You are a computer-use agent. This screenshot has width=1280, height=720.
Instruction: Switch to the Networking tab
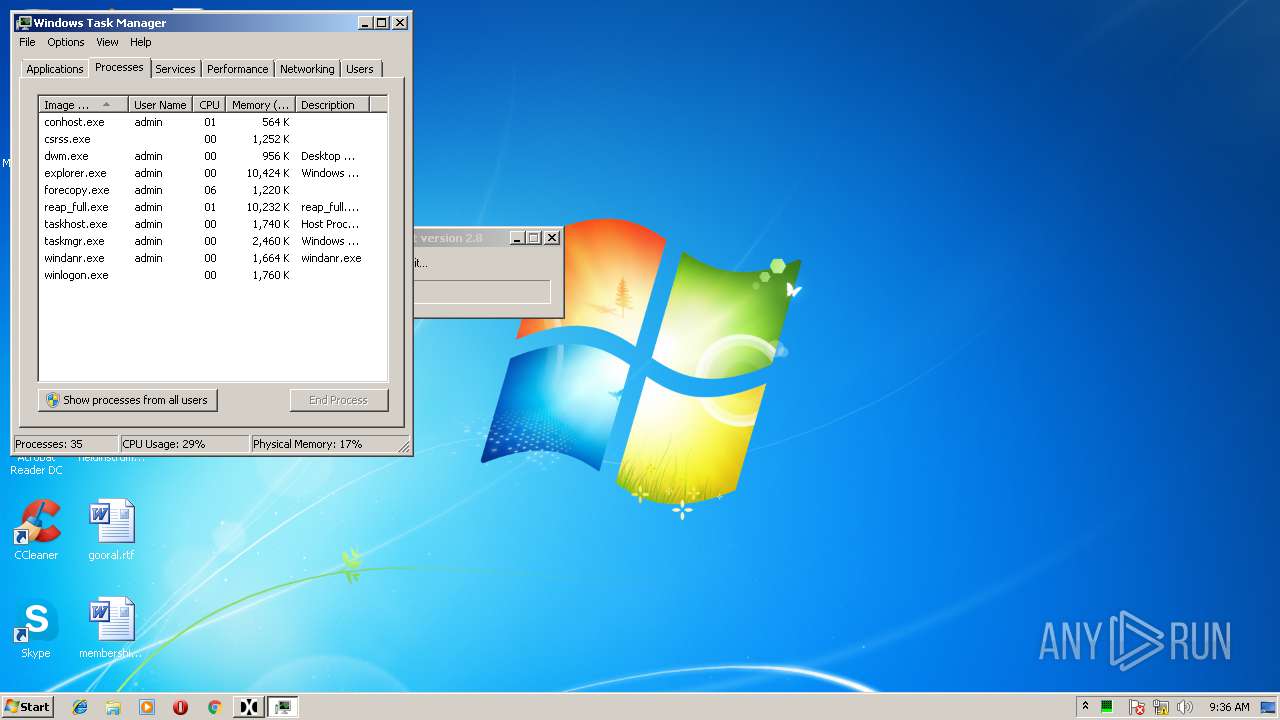307,69
